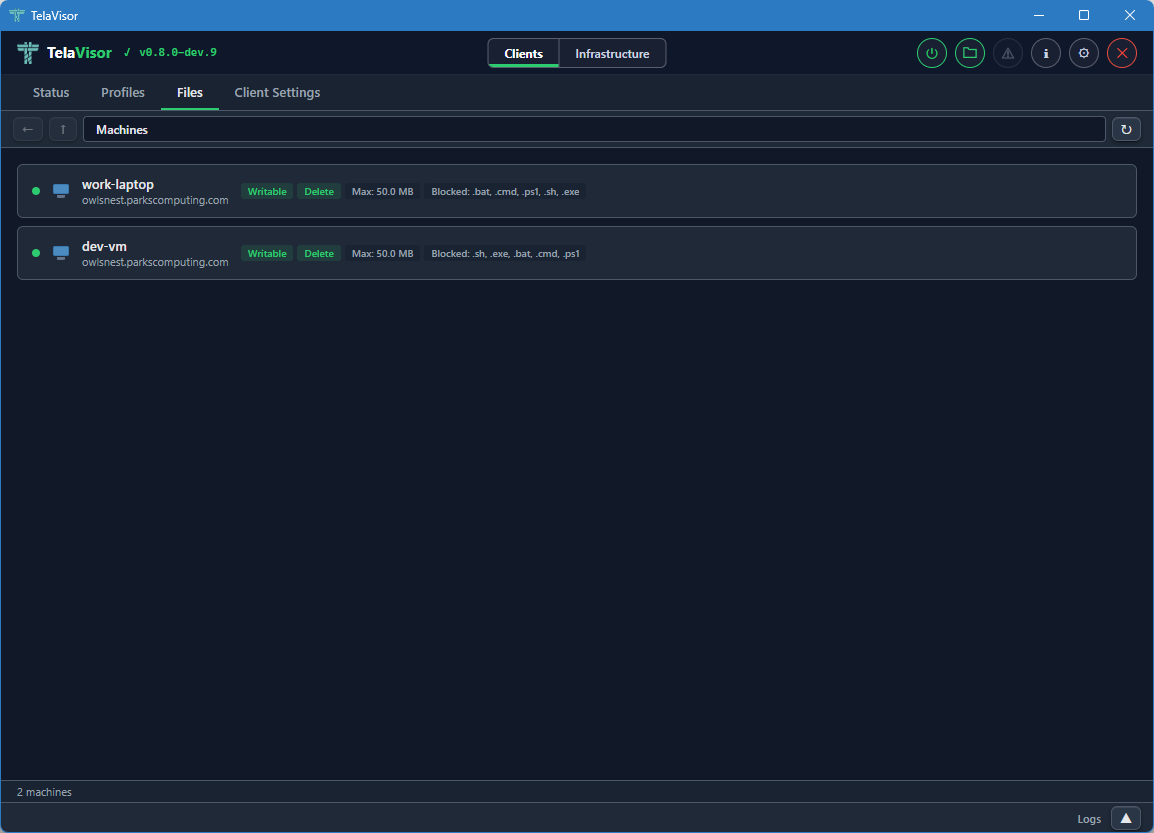
Task: Open the Status tab
Action: pos(51,92)
